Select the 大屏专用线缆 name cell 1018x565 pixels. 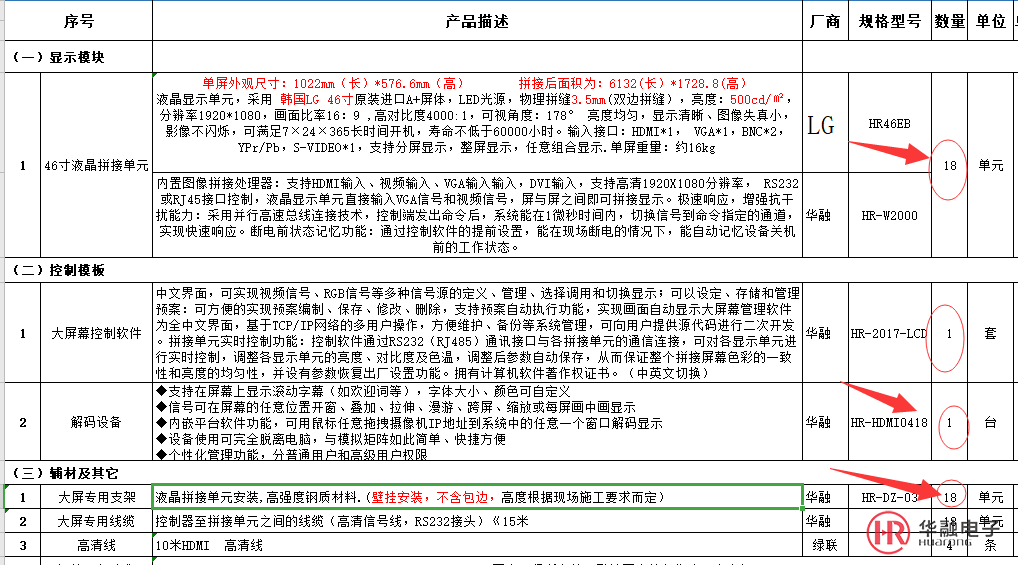click(97, 521)
